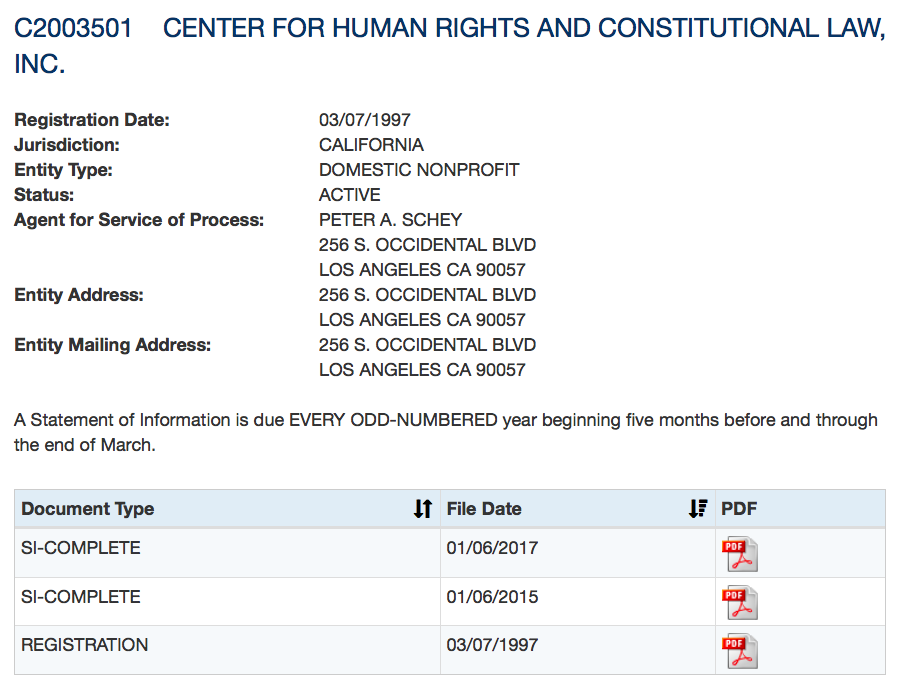This screenshot has height=699, width=913.
Task: Click the Document Type column header
Action: pos(88,509)
